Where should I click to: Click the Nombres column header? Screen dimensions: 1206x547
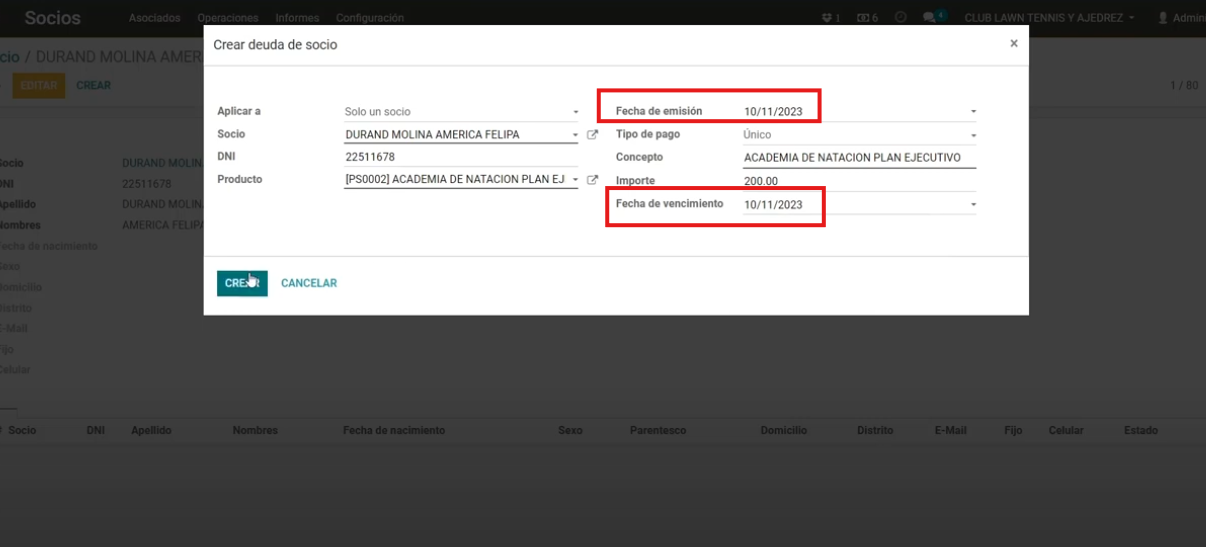coord(255,430)
